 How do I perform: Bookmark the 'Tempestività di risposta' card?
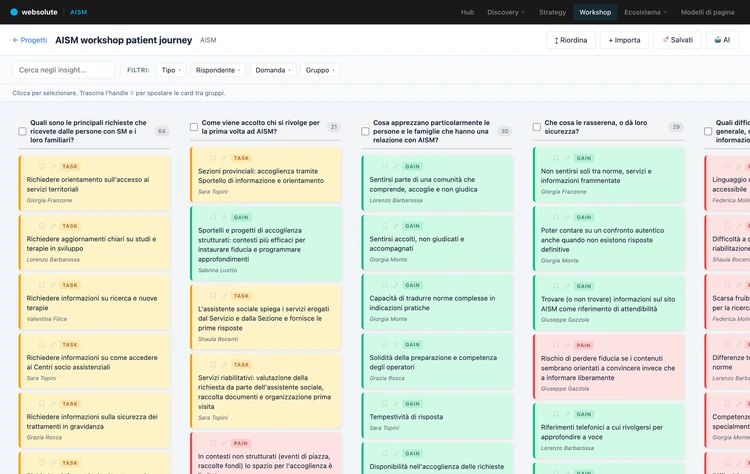tap(385, 404)
